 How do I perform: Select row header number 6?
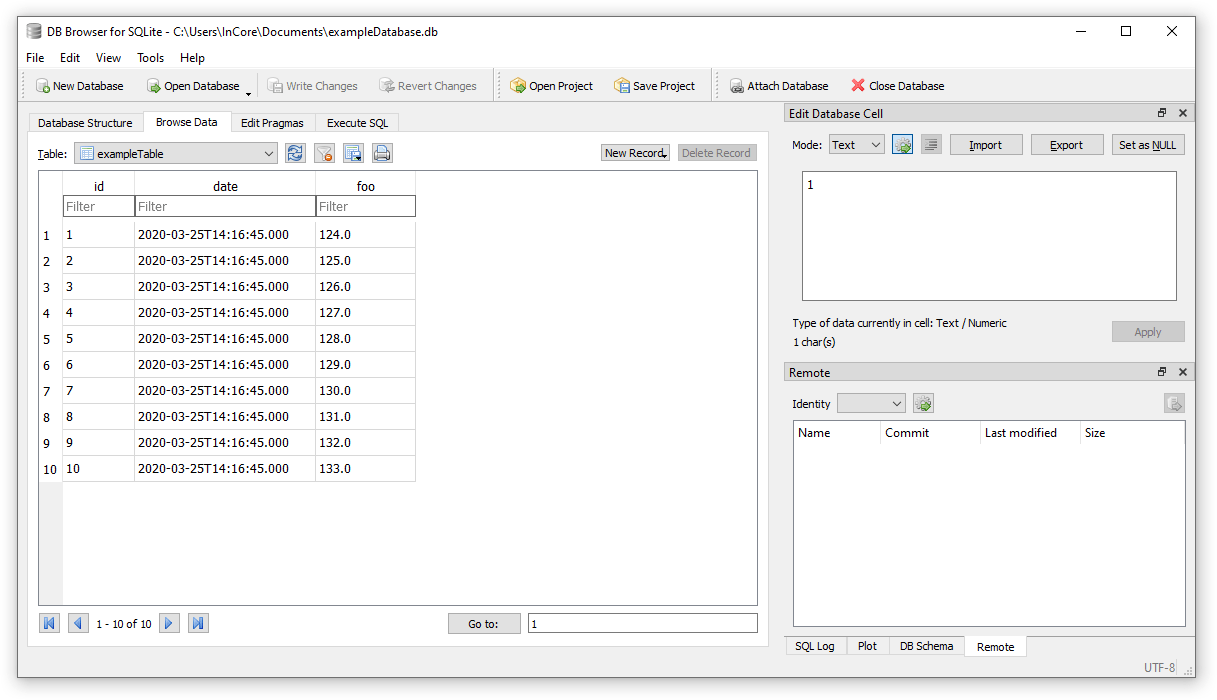tap(50, 365)
